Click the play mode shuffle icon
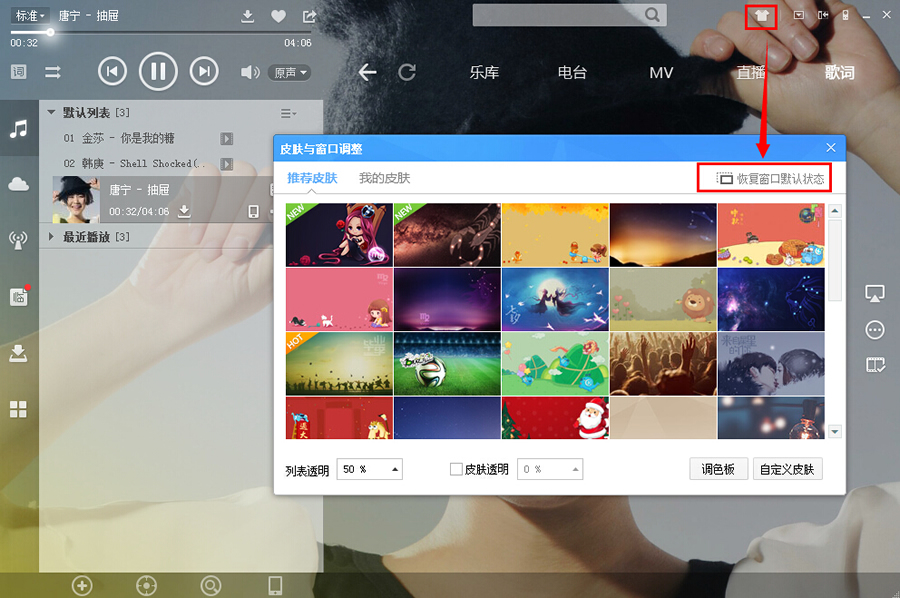 (x=52, y=72)
